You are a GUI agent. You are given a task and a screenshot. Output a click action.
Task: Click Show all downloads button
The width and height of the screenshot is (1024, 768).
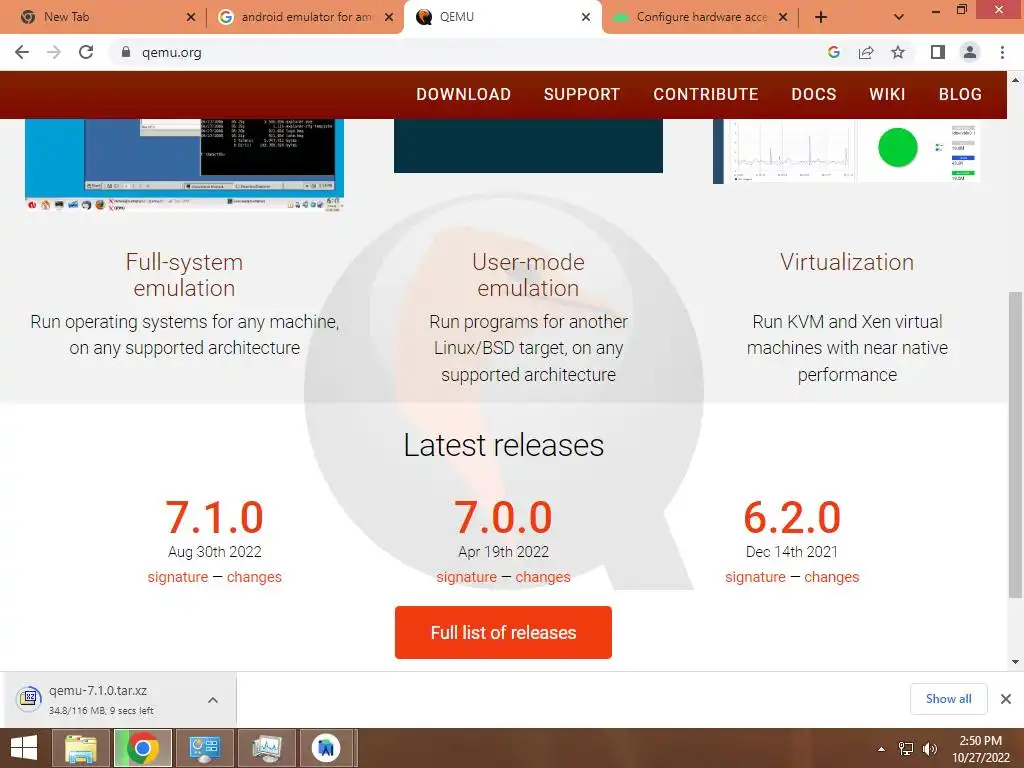(948, 699)
